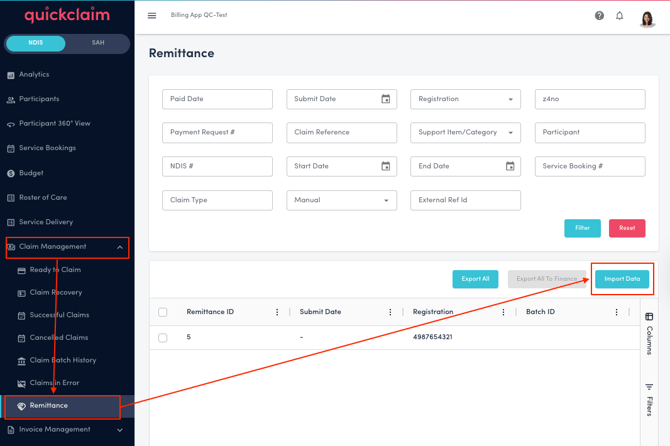
Task: Open the hamburger menu icon
Action: (152, 16)
